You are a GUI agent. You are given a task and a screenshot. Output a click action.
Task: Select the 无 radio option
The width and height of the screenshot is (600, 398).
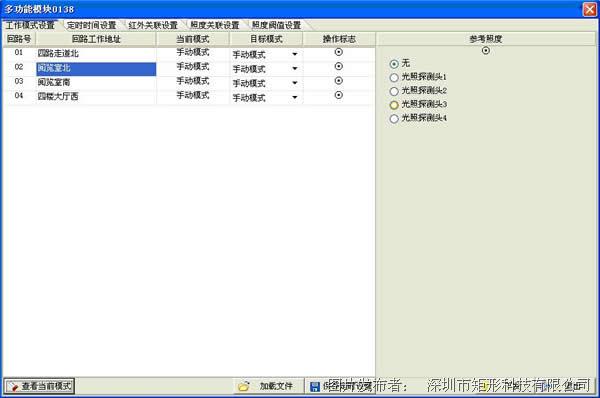(394, 64)
